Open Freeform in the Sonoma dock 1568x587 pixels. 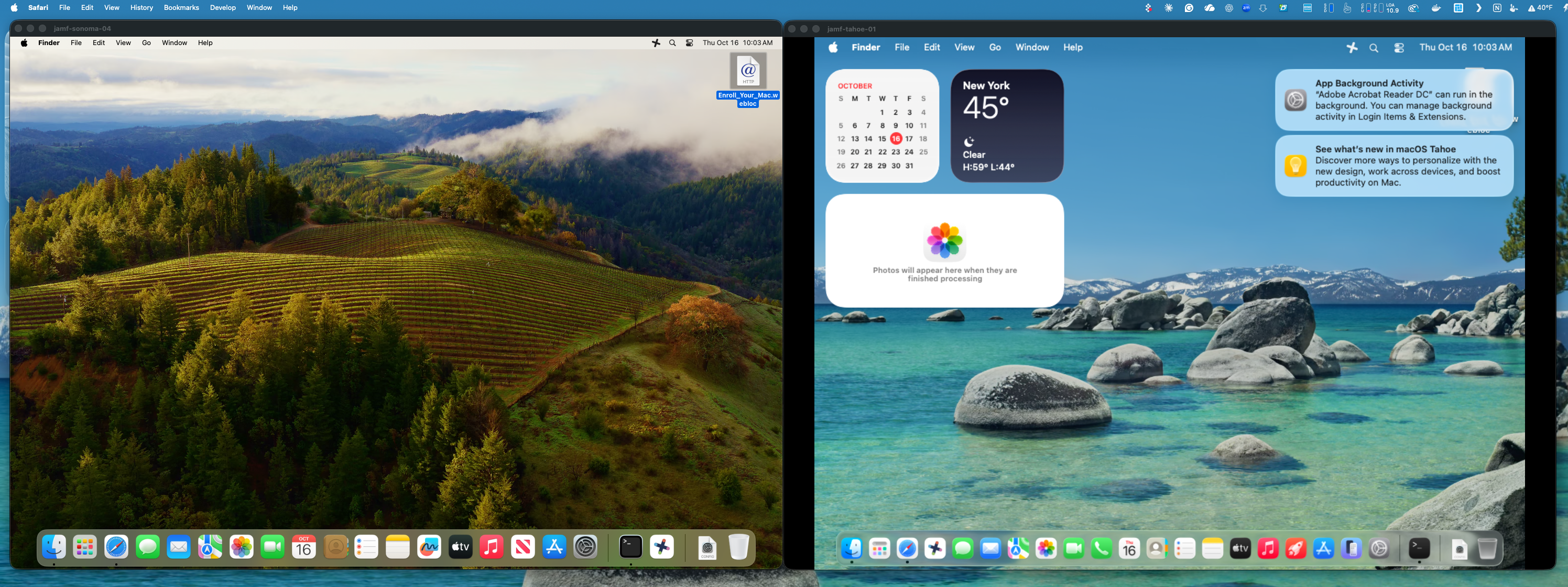click(429, 547)
